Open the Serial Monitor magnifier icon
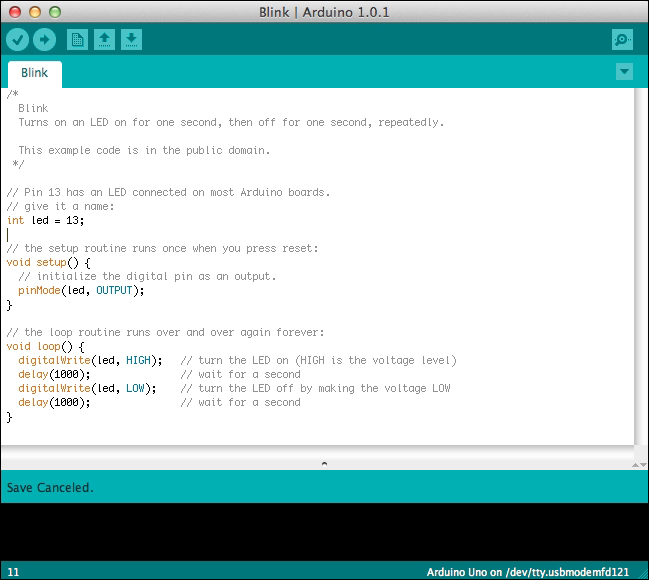 pos(622,40)
